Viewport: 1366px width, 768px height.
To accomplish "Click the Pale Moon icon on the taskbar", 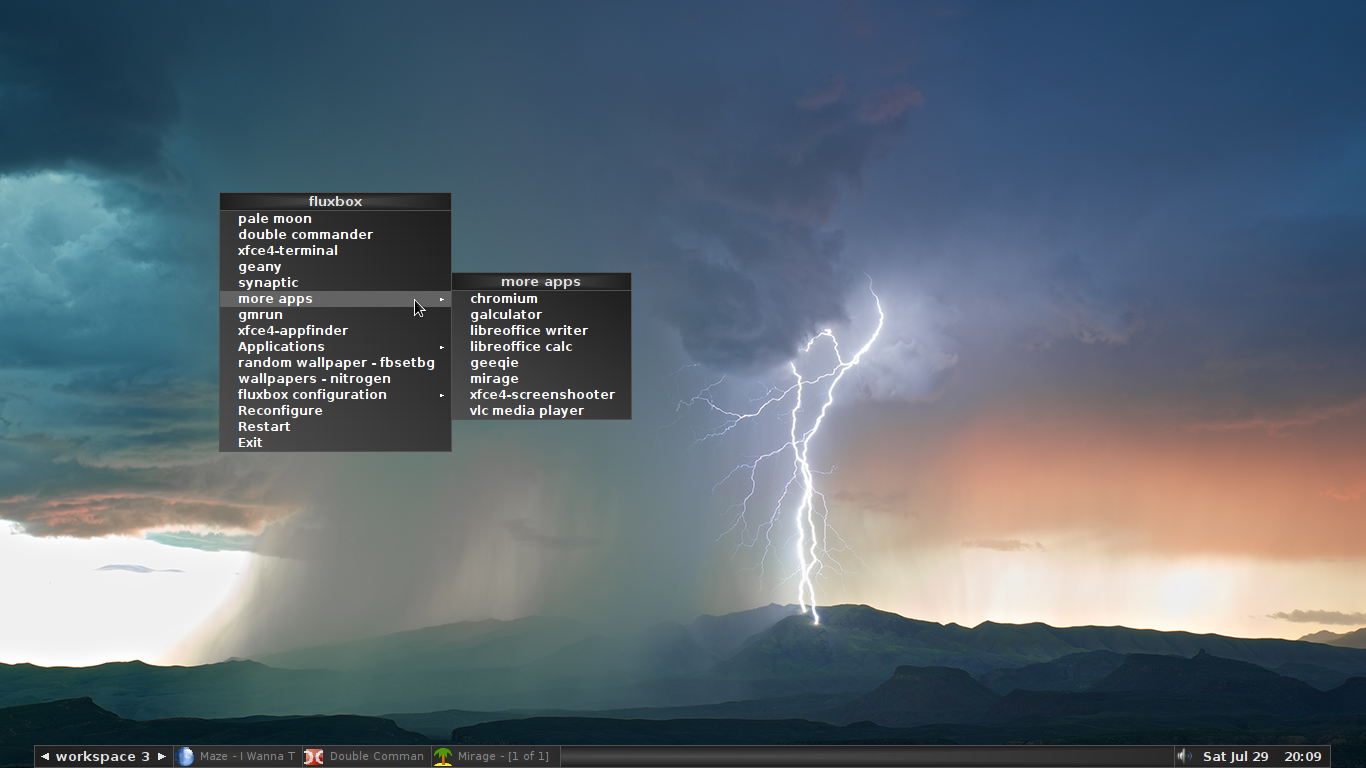I will (x=186, y=756).
